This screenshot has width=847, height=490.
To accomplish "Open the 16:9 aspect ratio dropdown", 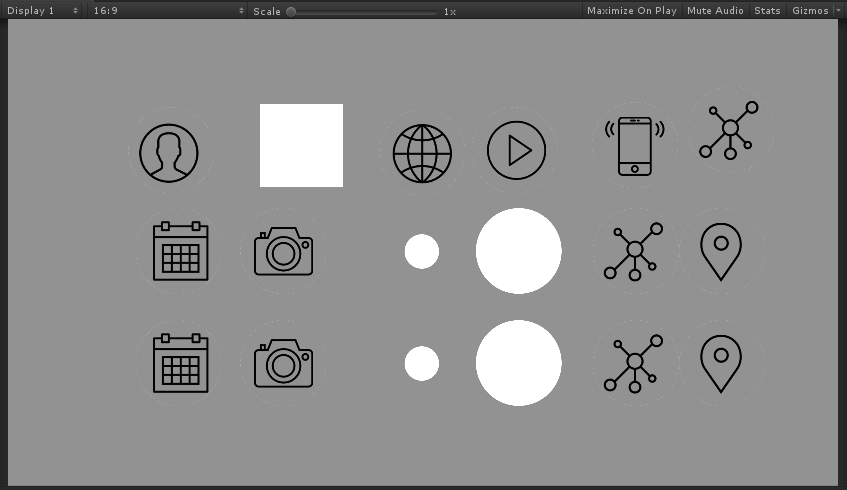I will point(169,10).
